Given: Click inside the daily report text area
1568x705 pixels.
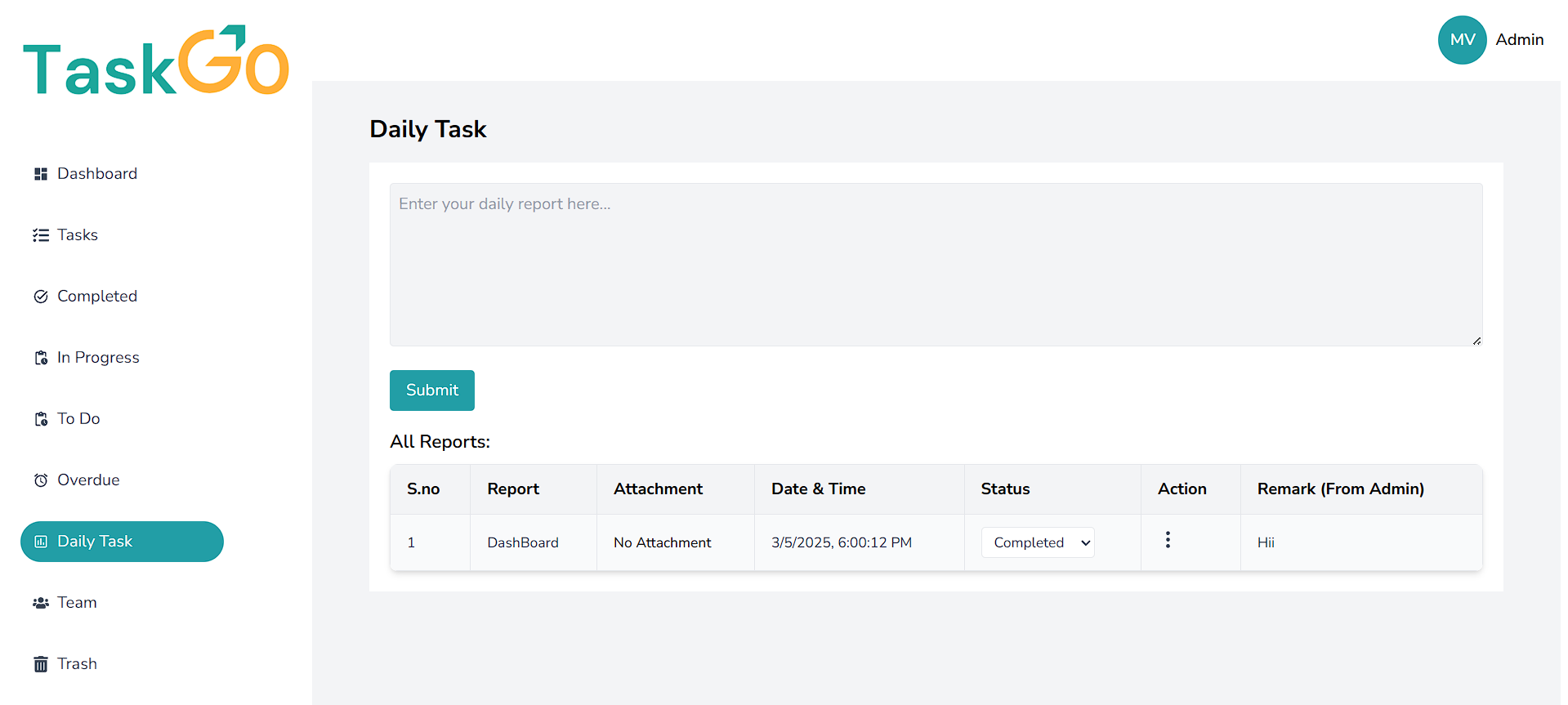Looking at the screenshot, I should coord(936,265).
